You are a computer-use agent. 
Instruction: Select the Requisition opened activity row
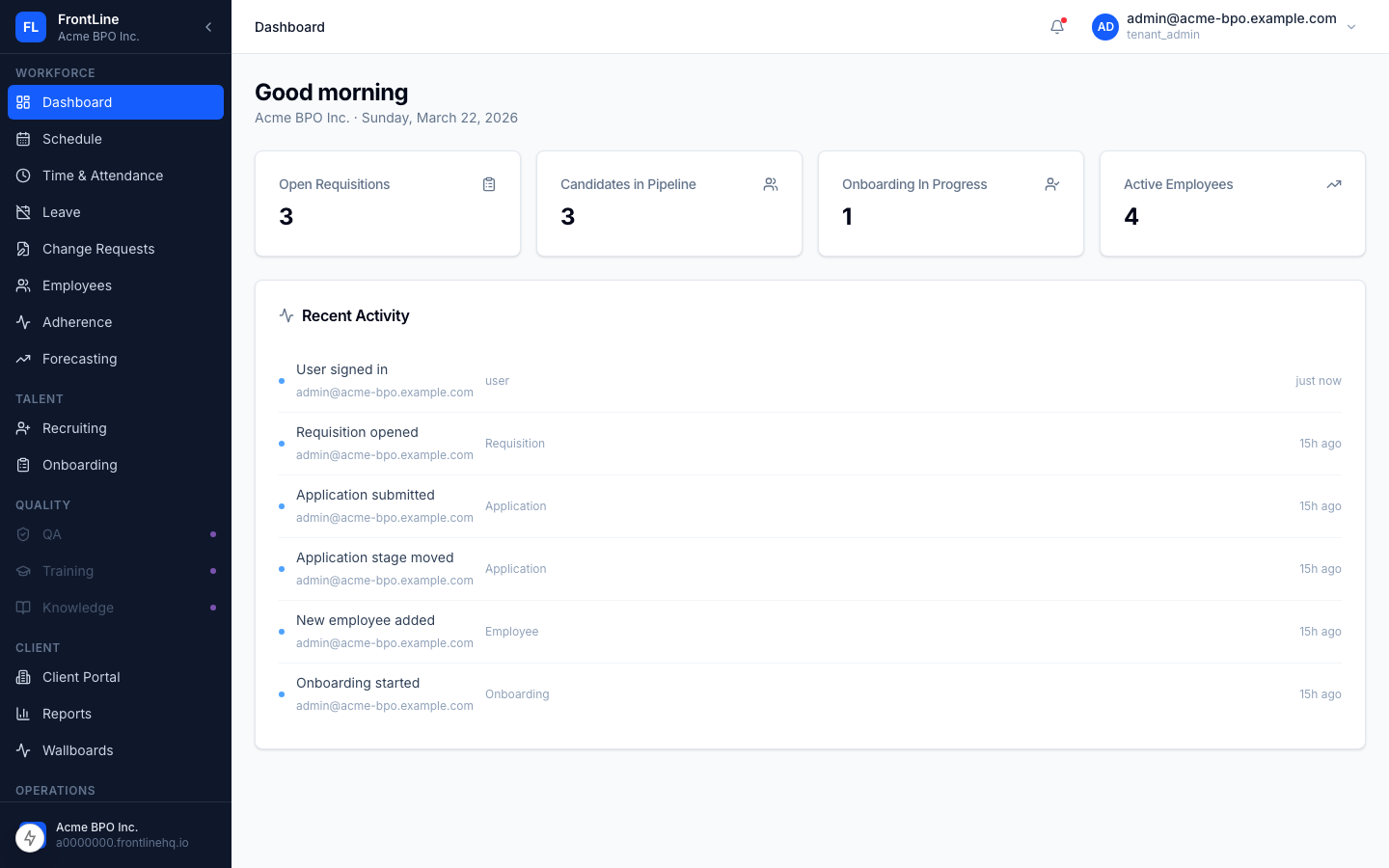pos(809,444)
